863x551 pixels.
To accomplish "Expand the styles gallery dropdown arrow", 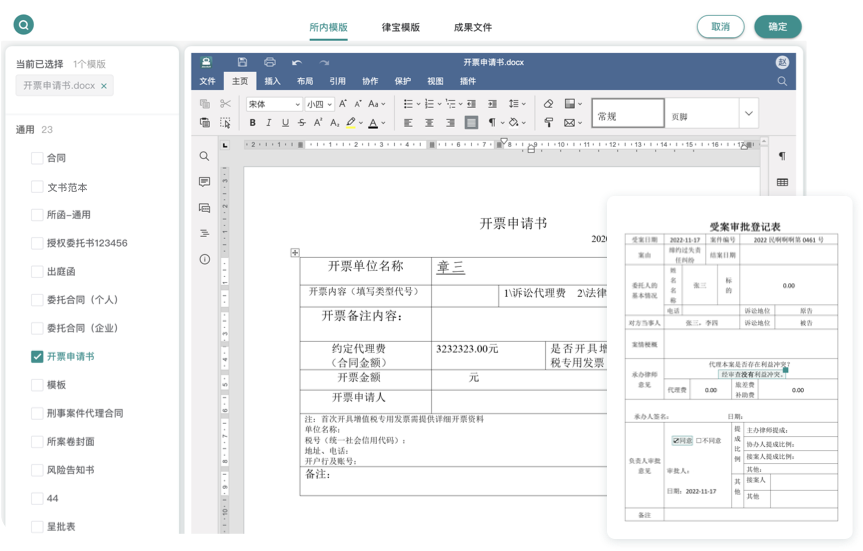I will click(748, 115).
